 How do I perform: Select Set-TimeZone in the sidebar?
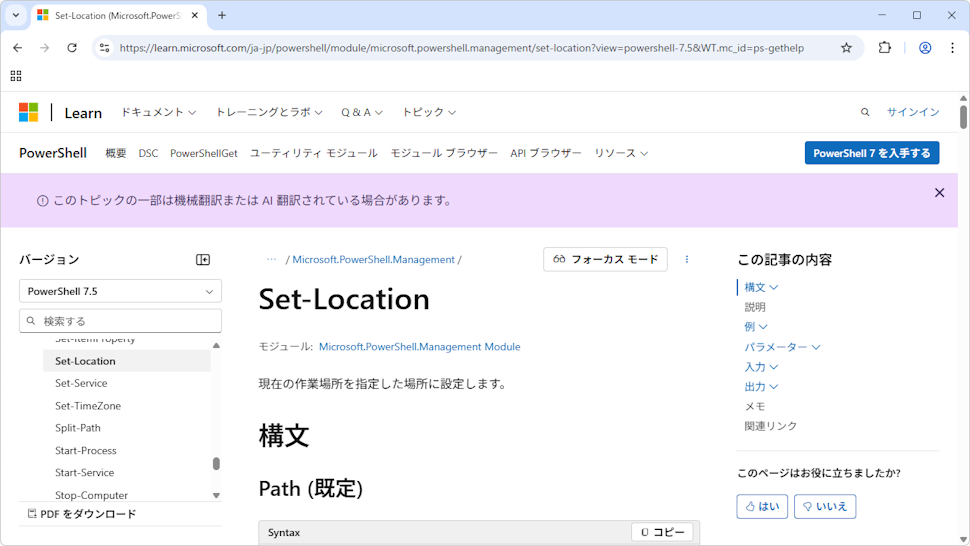tap(88, 406)
